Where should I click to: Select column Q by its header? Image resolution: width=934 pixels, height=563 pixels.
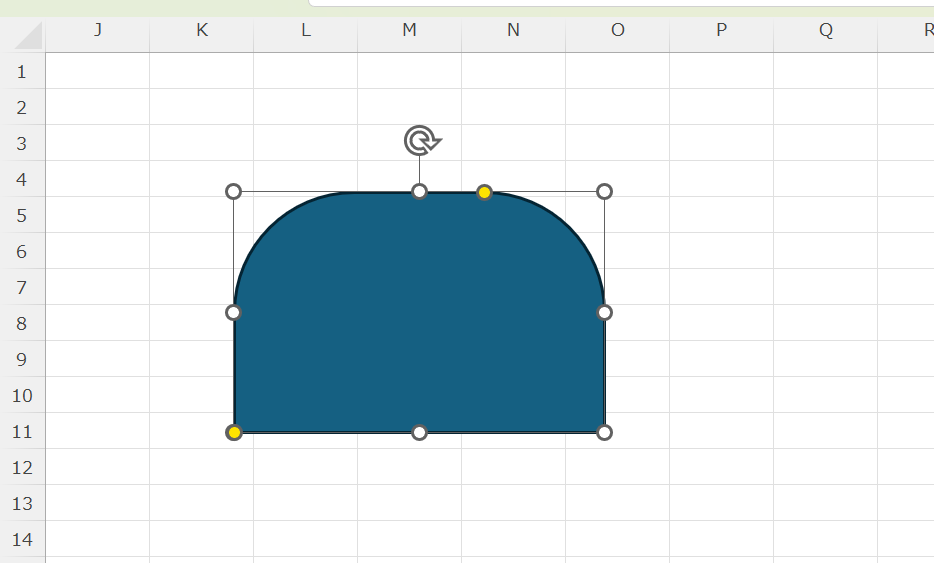click(x=825, y=30)
